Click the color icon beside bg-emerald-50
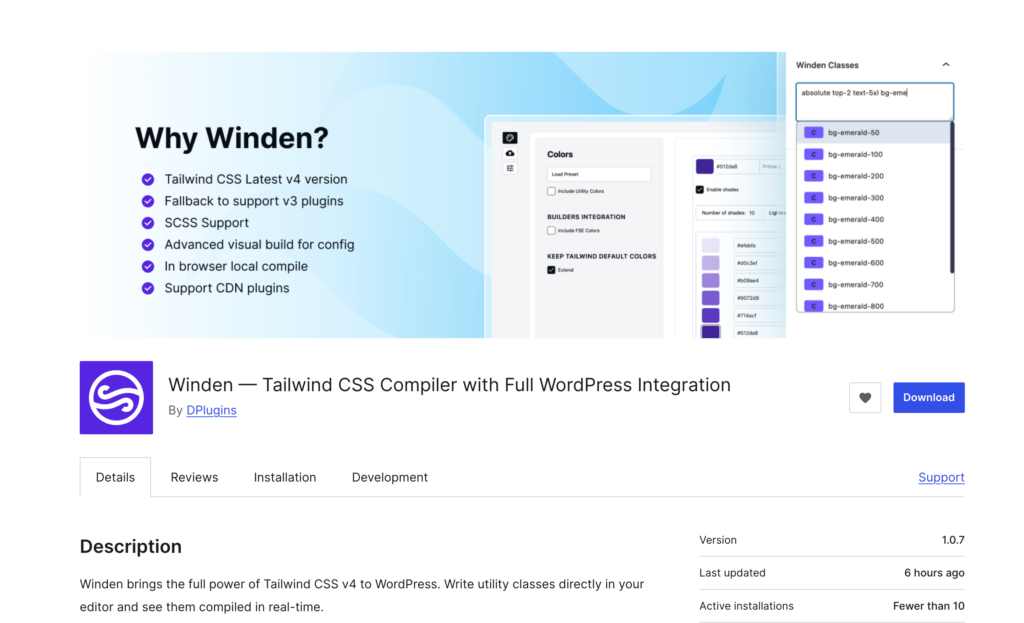Screen dimensions: 1024x623 [813, 133]
